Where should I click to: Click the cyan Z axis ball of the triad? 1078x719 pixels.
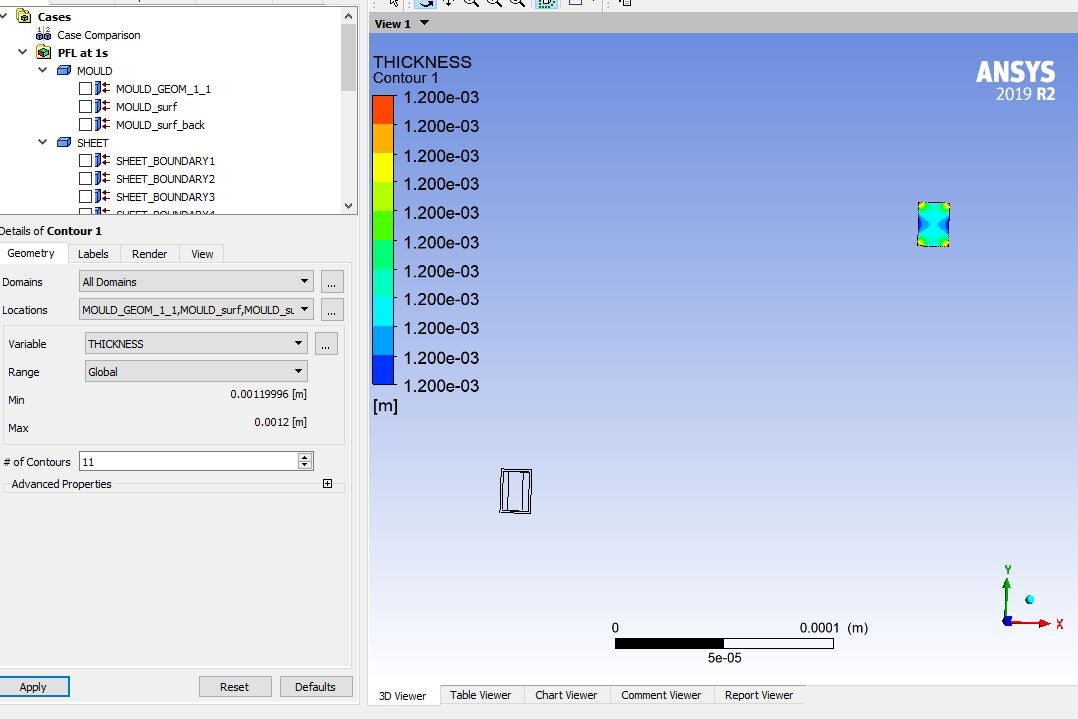(x=1029, y=599)
